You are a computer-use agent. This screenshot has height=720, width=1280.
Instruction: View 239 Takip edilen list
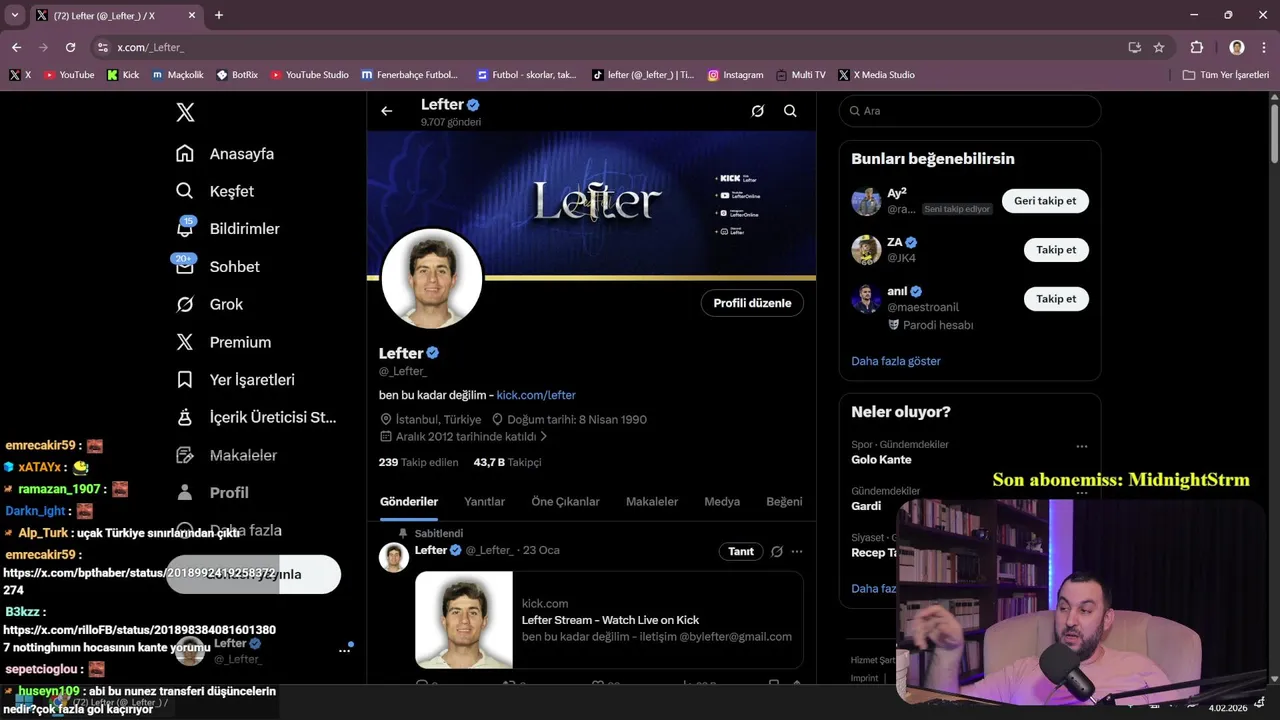418,462
